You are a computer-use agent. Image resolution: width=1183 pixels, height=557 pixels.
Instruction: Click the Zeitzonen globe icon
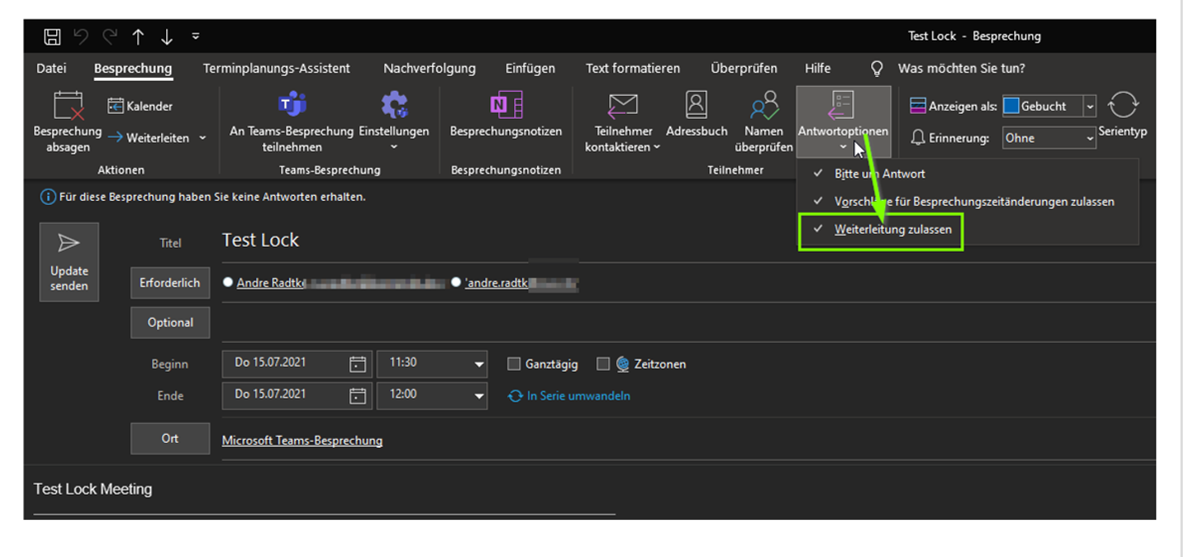click(622, 364)
